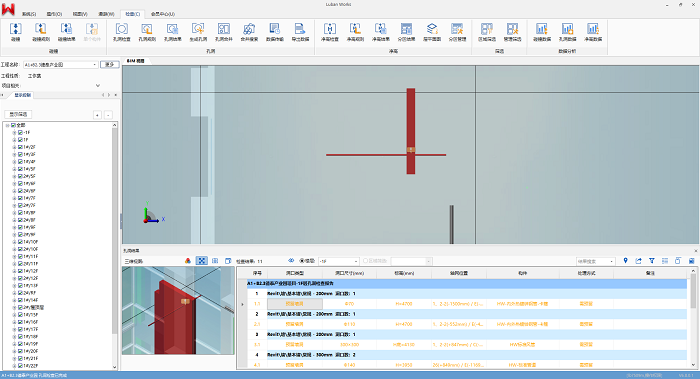The height and width of the screenshot is (379, 700).
Task: Click the location pin icon in results toolbar
Action: [625, 261]
